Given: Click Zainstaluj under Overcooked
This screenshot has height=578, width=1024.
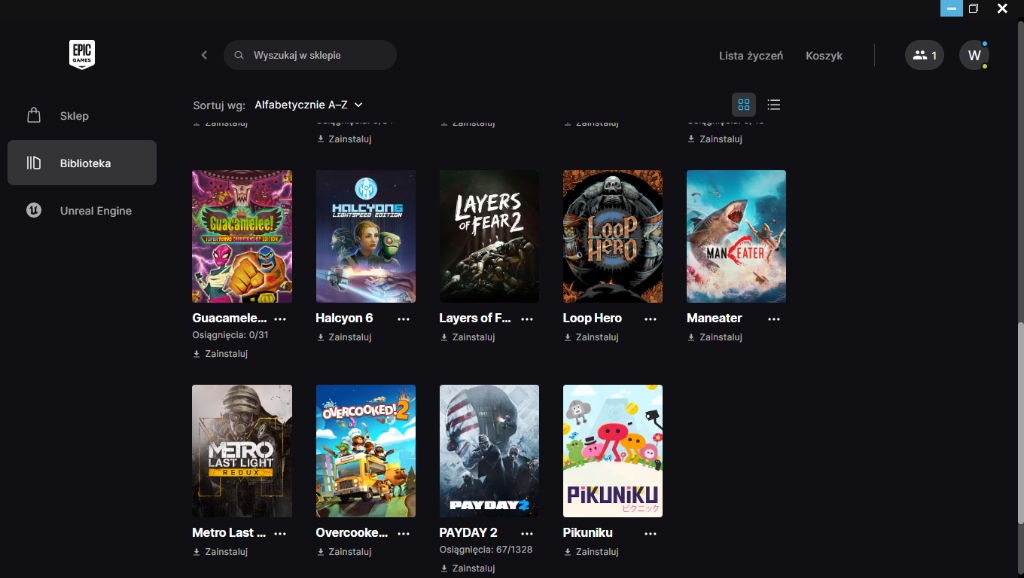Looking at the screenshot, I should (344, 552).
